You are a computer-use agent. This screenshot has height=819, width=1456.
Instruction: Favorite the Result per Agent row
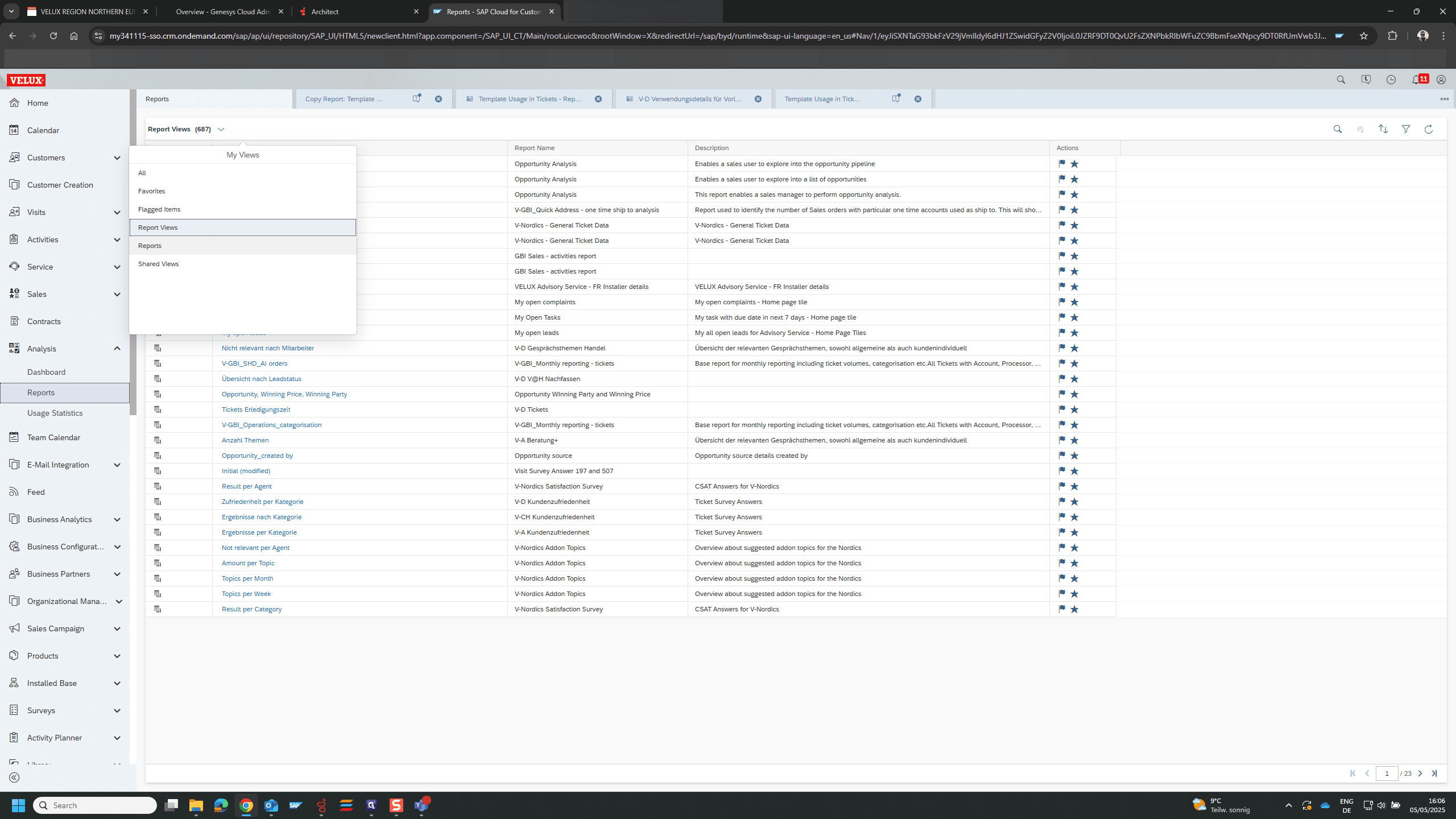1074,486
